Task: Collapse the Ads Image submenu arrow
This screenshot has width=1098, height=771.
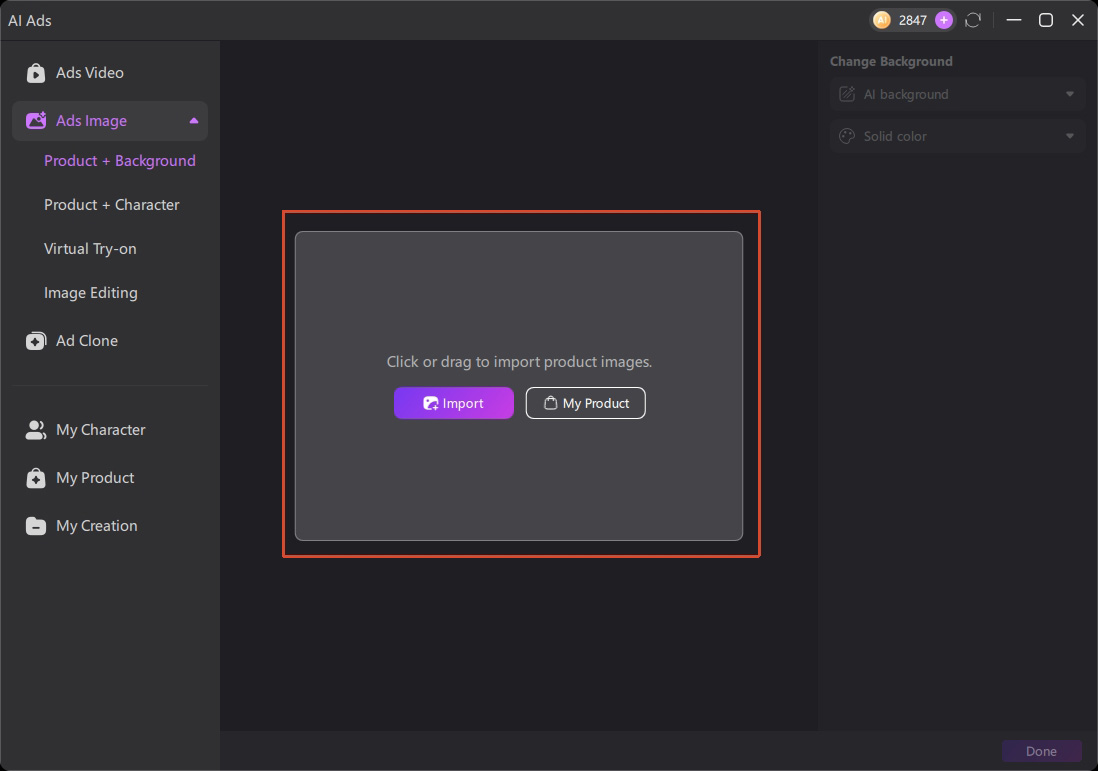Action: click(x=194, y=120)
